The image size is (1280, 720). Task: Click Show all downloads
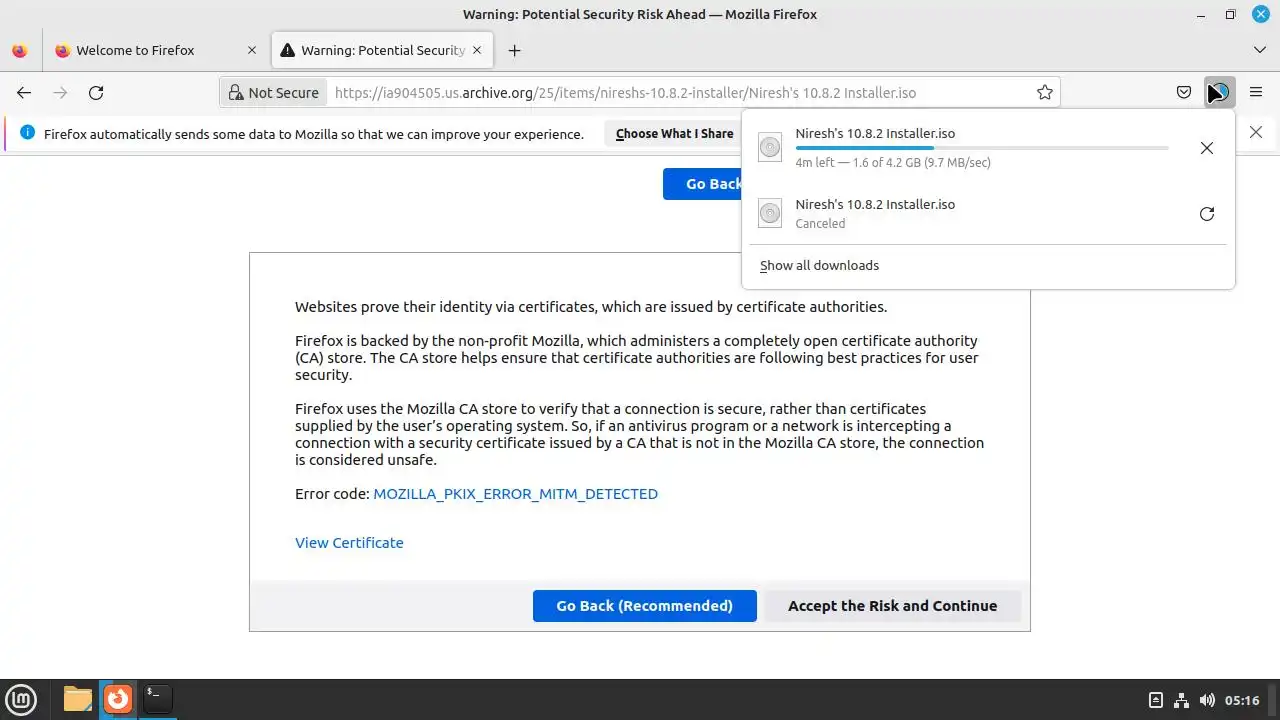click(x=819, y=265)
